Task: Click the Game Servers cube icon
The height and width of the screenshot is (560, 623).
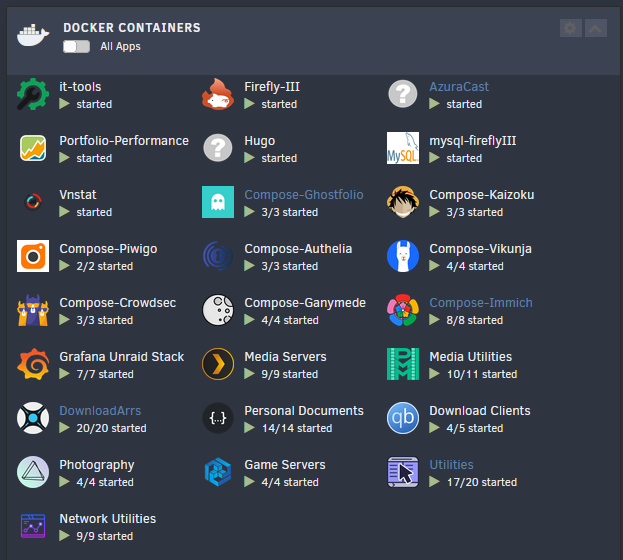Action: (x=218, y=472)
